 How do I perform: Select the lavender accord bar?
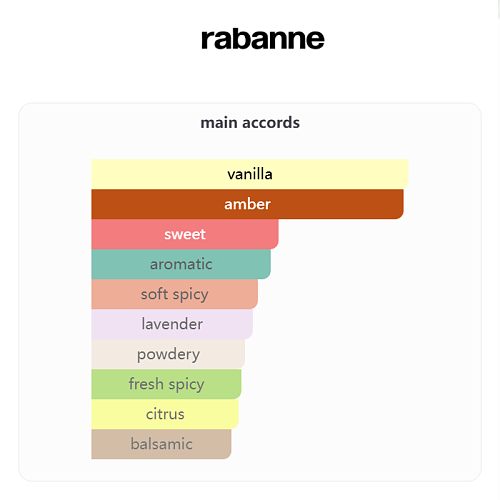tap(172, 324)
